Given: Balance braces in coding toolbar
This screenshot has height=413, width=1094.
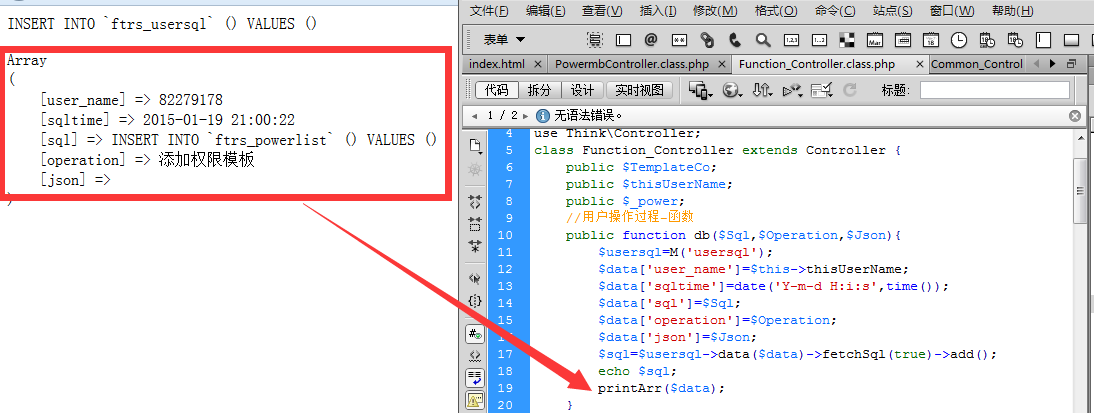Looking at the screenshot, I should pyautogui.click(x=475, y=301).
